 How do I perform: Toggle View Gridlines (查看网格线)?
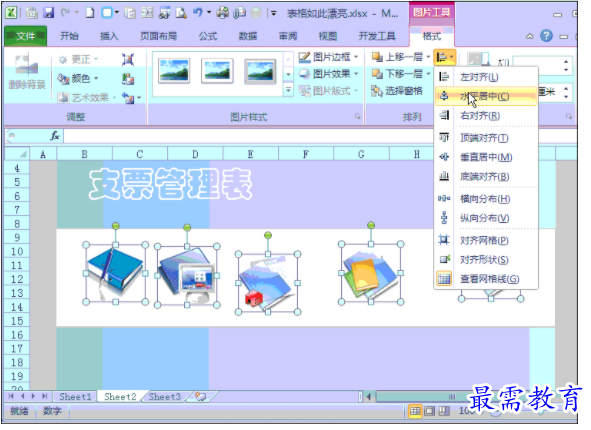486,279
